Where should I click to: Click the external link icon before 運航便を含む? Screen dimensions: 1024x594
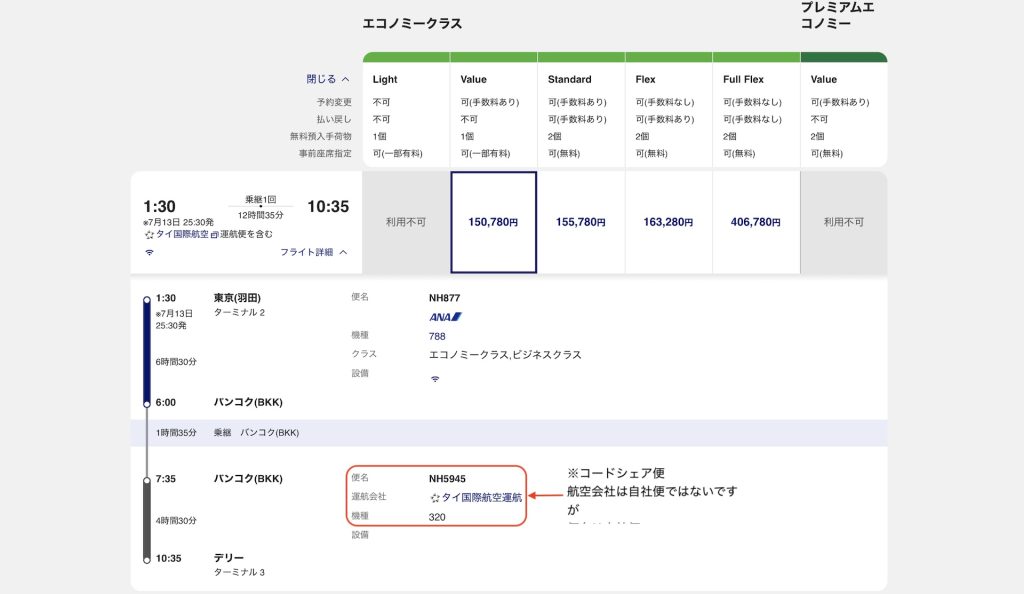click(215, 234)
